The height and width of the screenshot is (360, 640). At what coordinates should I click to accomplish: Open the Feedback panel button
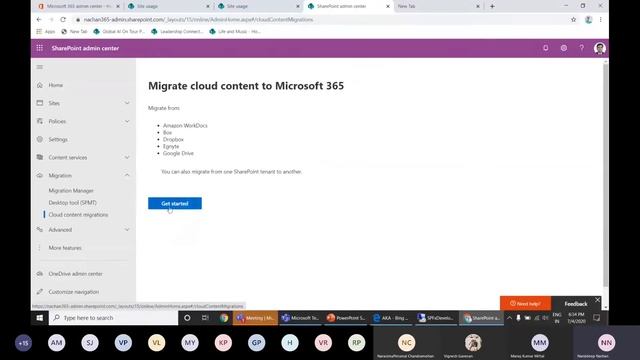point(576,304)
